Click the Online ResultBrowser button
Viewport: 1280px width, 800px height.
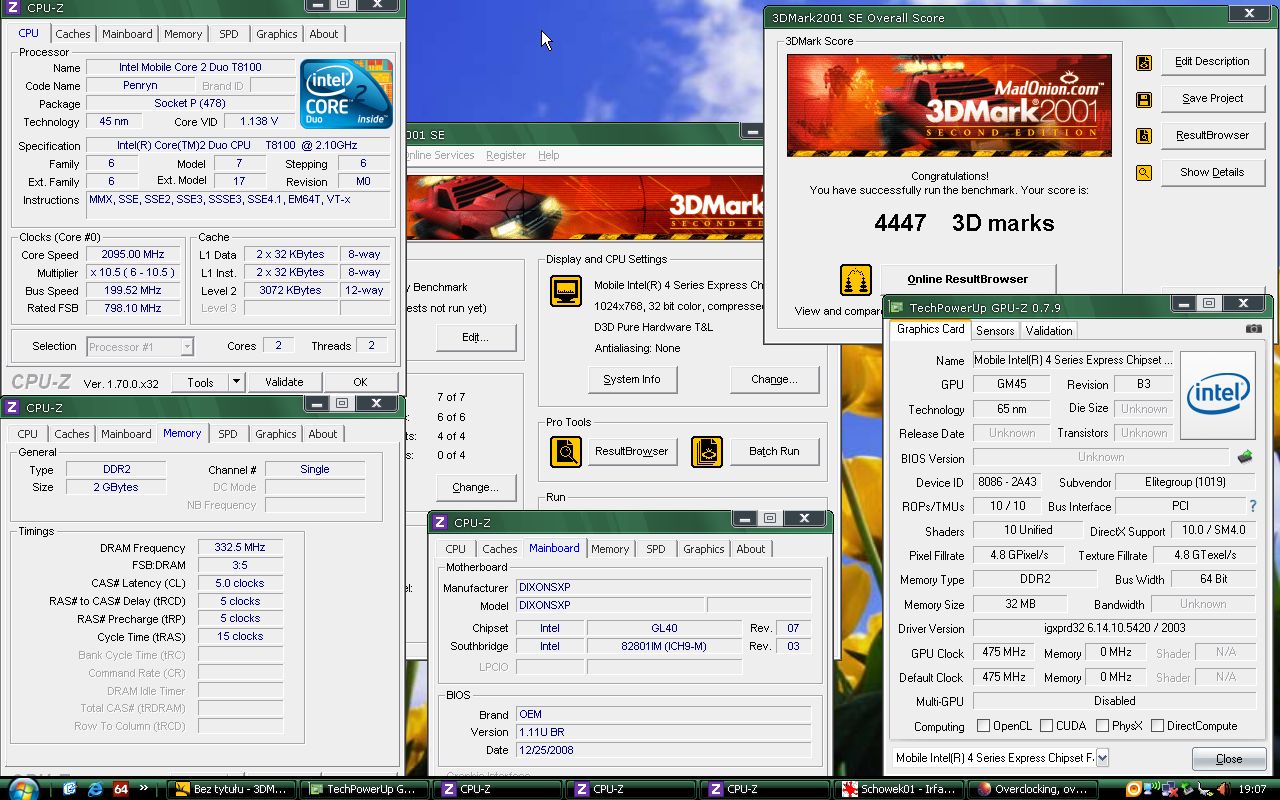click(x=967, y=280)
